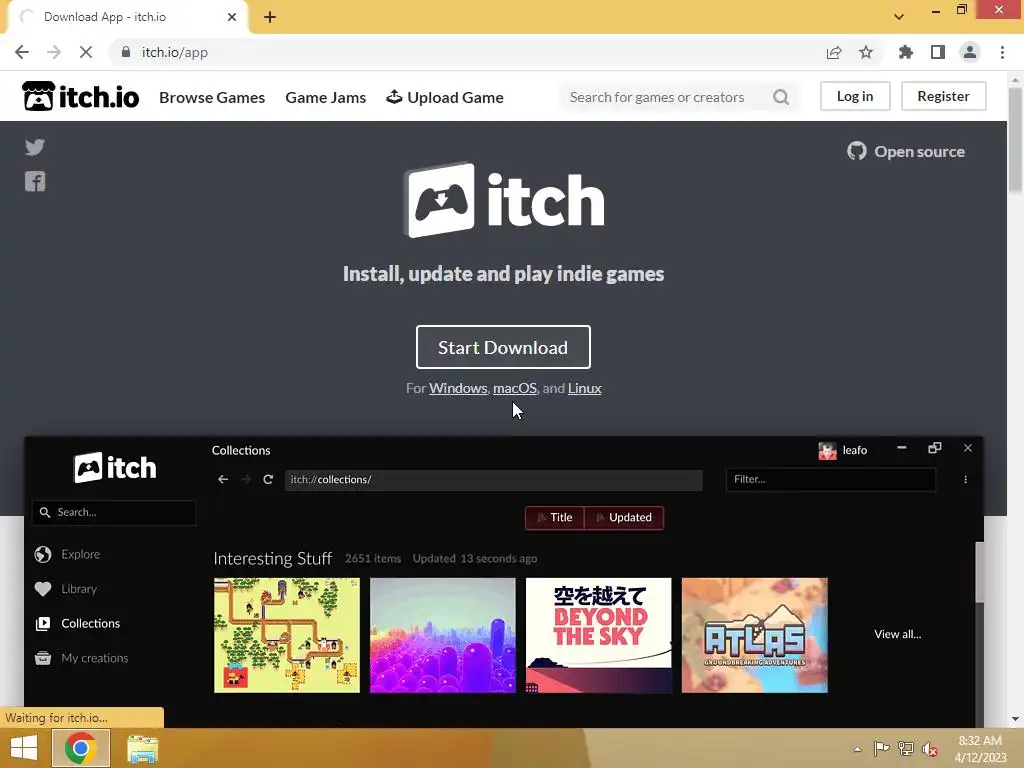
Task: Click the itch.io logo in header
Action: click(80, 97)
